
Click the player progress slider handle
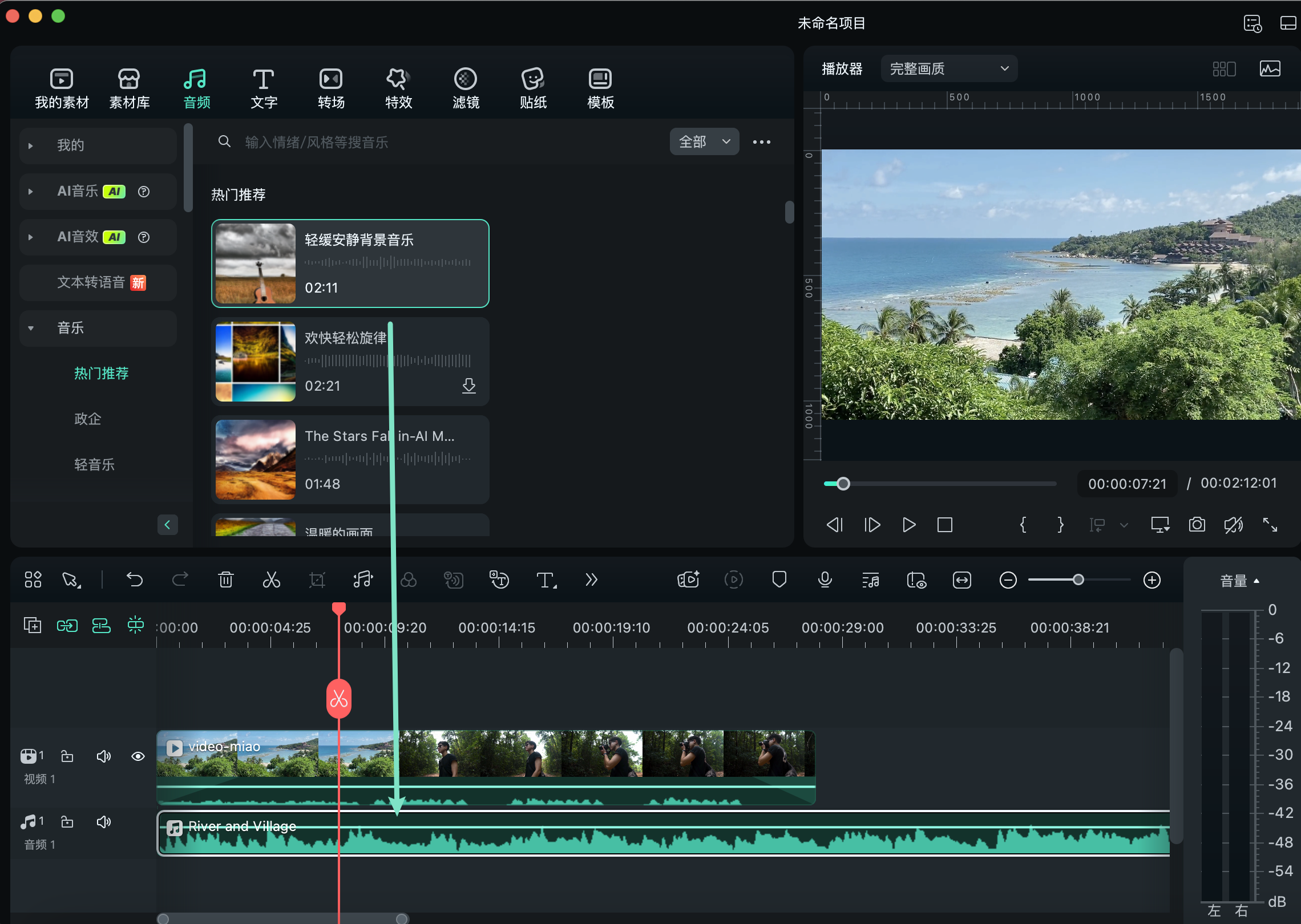point(843,484)
